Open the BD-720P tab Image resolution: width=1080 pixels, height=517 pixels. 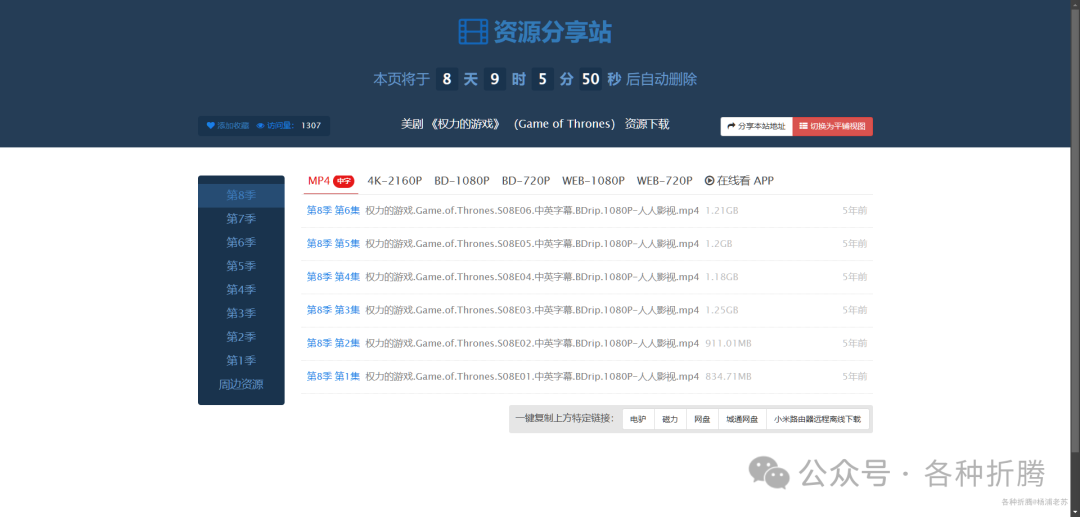tap(526, 180)
